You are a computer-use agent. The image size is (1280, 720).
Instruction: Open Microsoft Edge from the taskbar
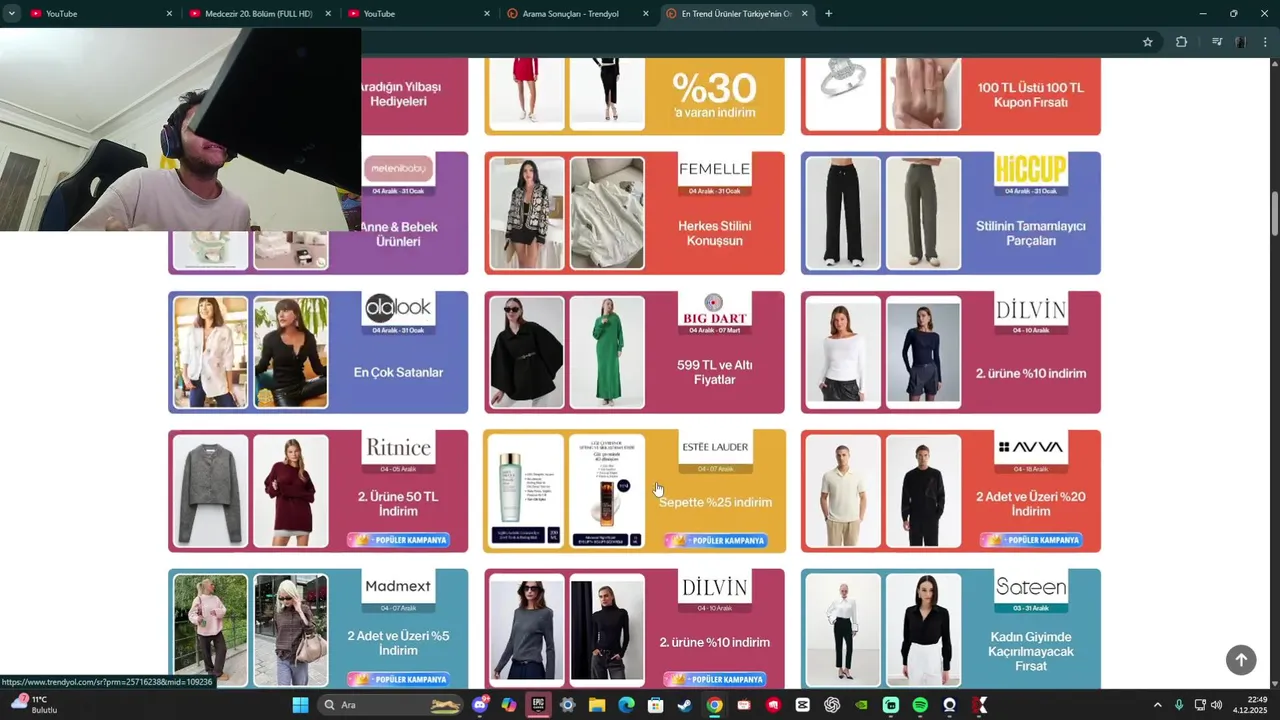coord(626,705)
